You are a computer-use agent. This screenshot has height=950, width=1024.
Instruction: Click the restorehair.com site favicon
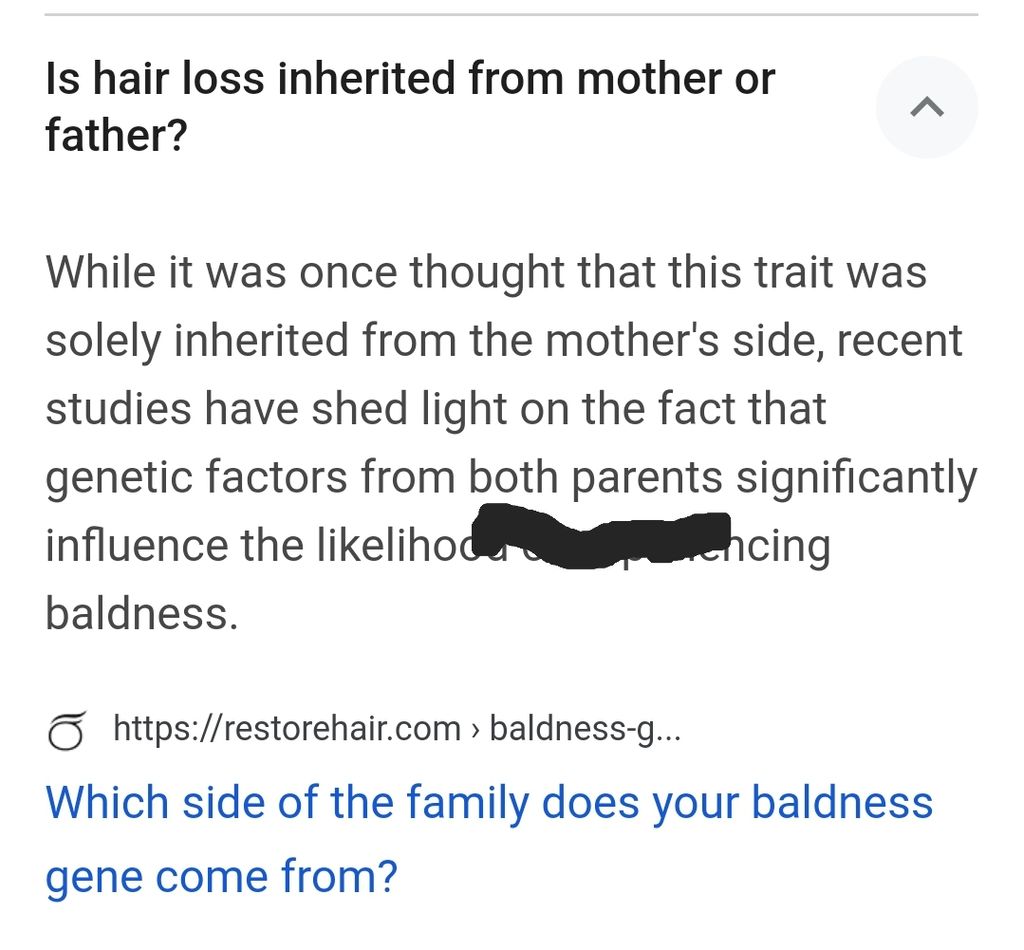[66, 730]
